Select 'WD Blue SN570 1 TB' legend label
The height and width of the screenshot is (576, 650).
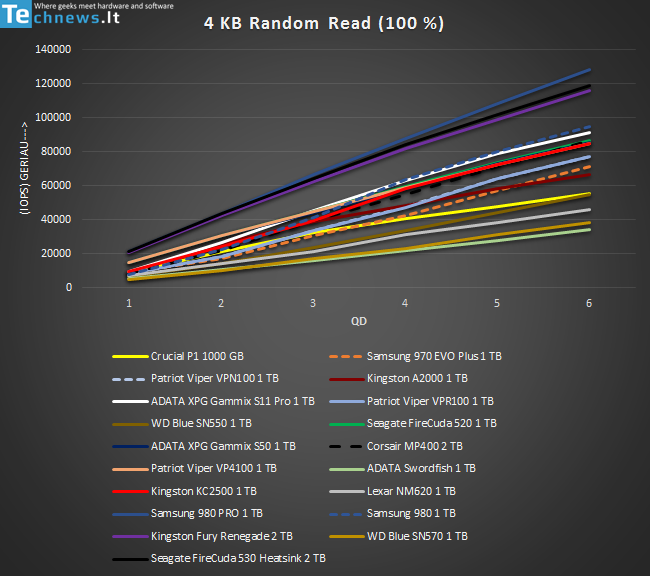417,536
